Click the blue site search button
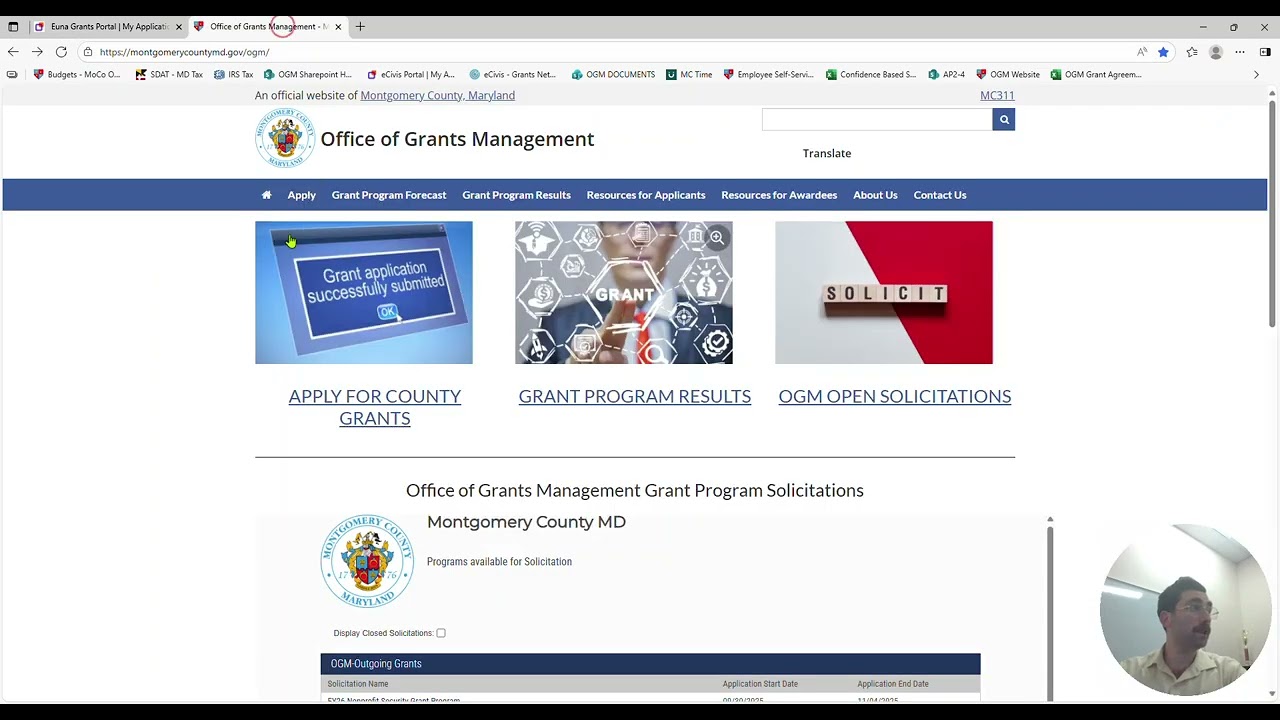 (x=1004, y=120)
